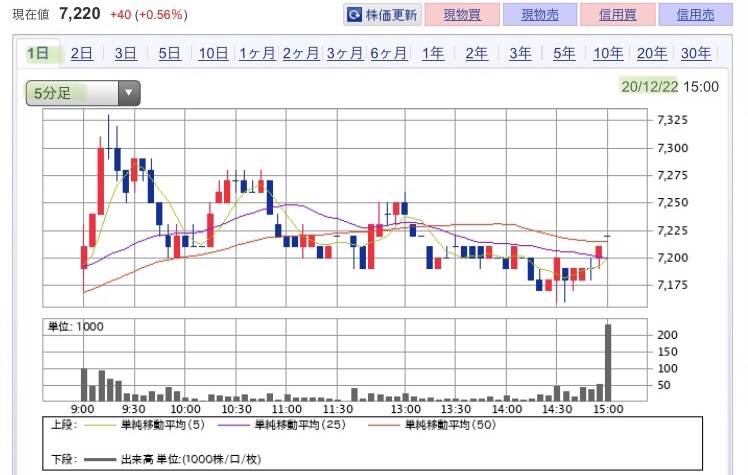Switch to the 3ヶ月 chart range
The width and height of the screenshot is (748, 475).
click(x=345, y=53)
